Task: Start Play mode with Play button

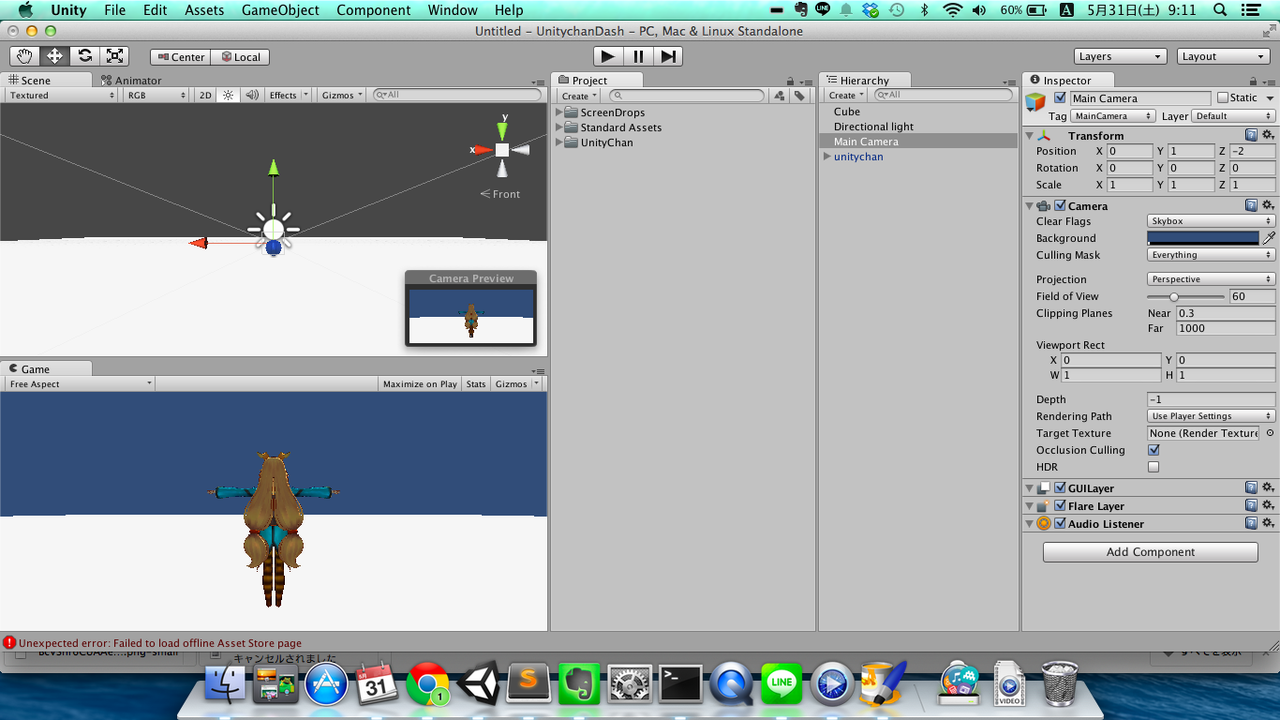Action: coord(608,57)
